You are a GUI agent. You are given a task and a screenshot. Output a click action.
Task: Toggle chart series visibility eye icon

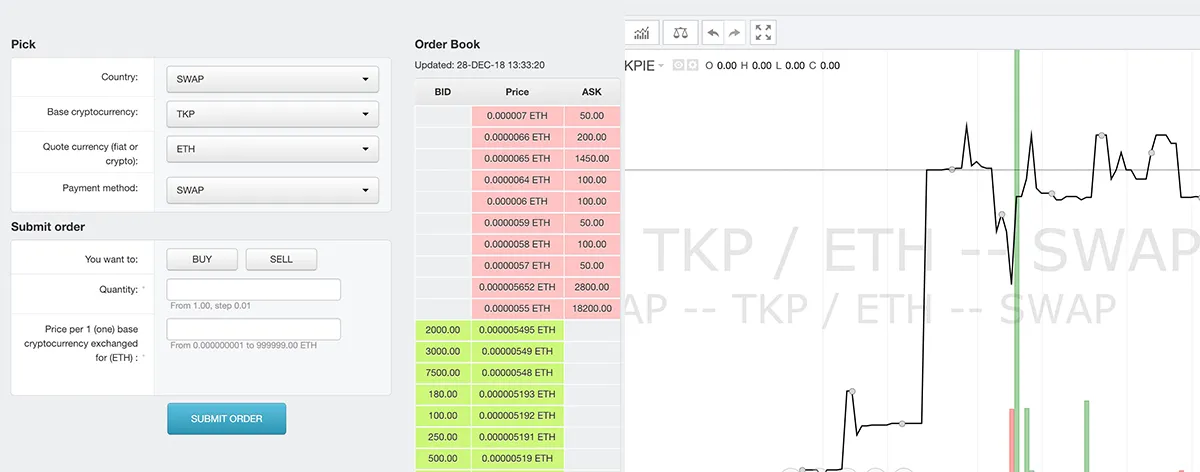(677, 65)
